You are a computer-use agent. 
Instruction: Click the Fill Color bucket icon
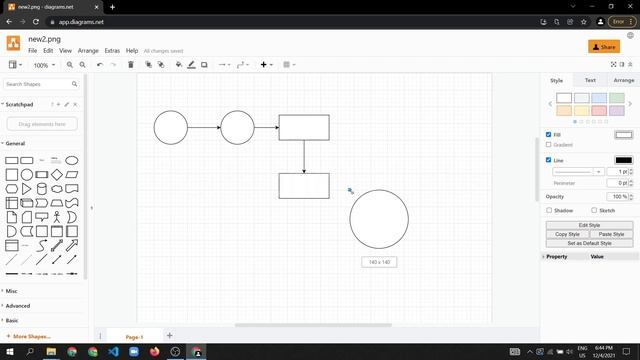(178, 65)
